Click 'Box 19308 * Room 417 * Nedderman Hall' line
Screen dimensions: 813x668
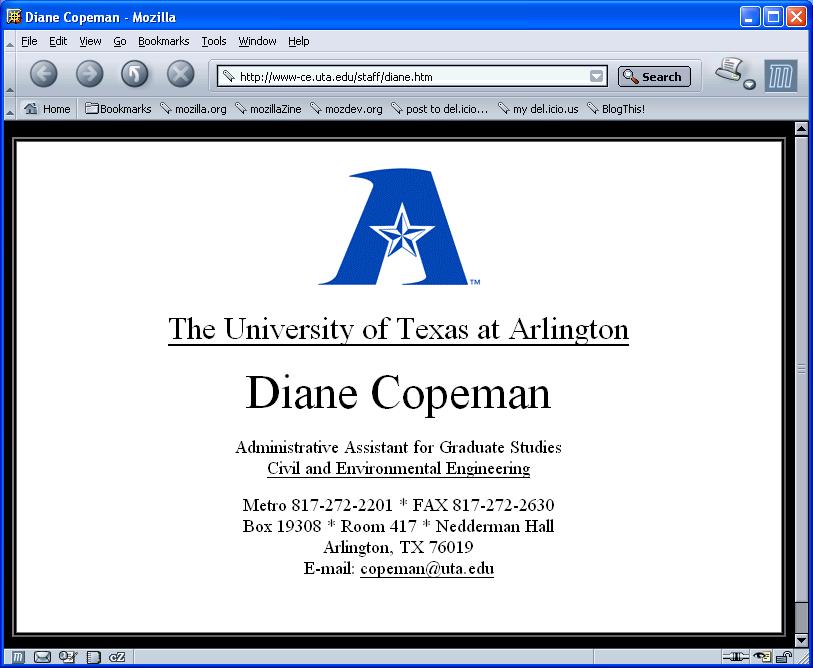click(398, 526)
